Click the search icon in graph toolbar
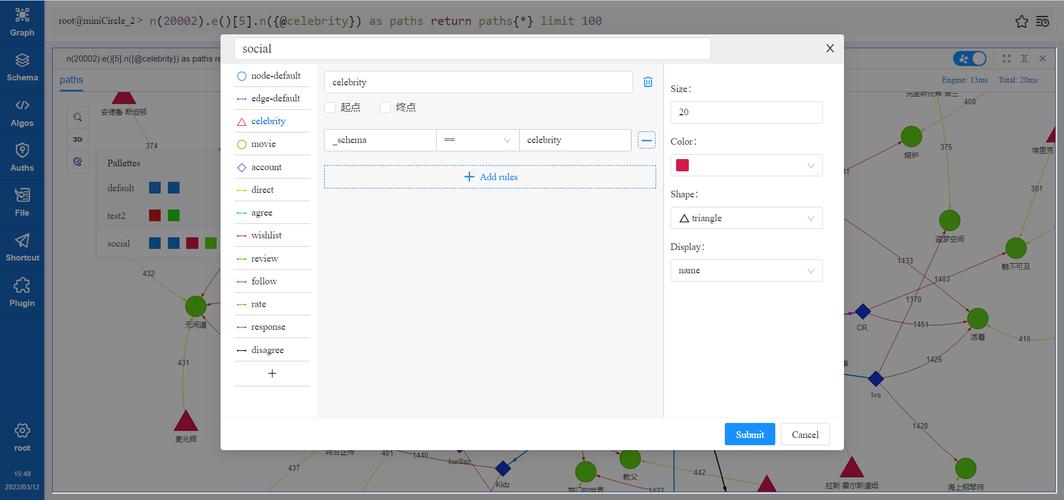Screen dimensions: 1064x500 78,117
